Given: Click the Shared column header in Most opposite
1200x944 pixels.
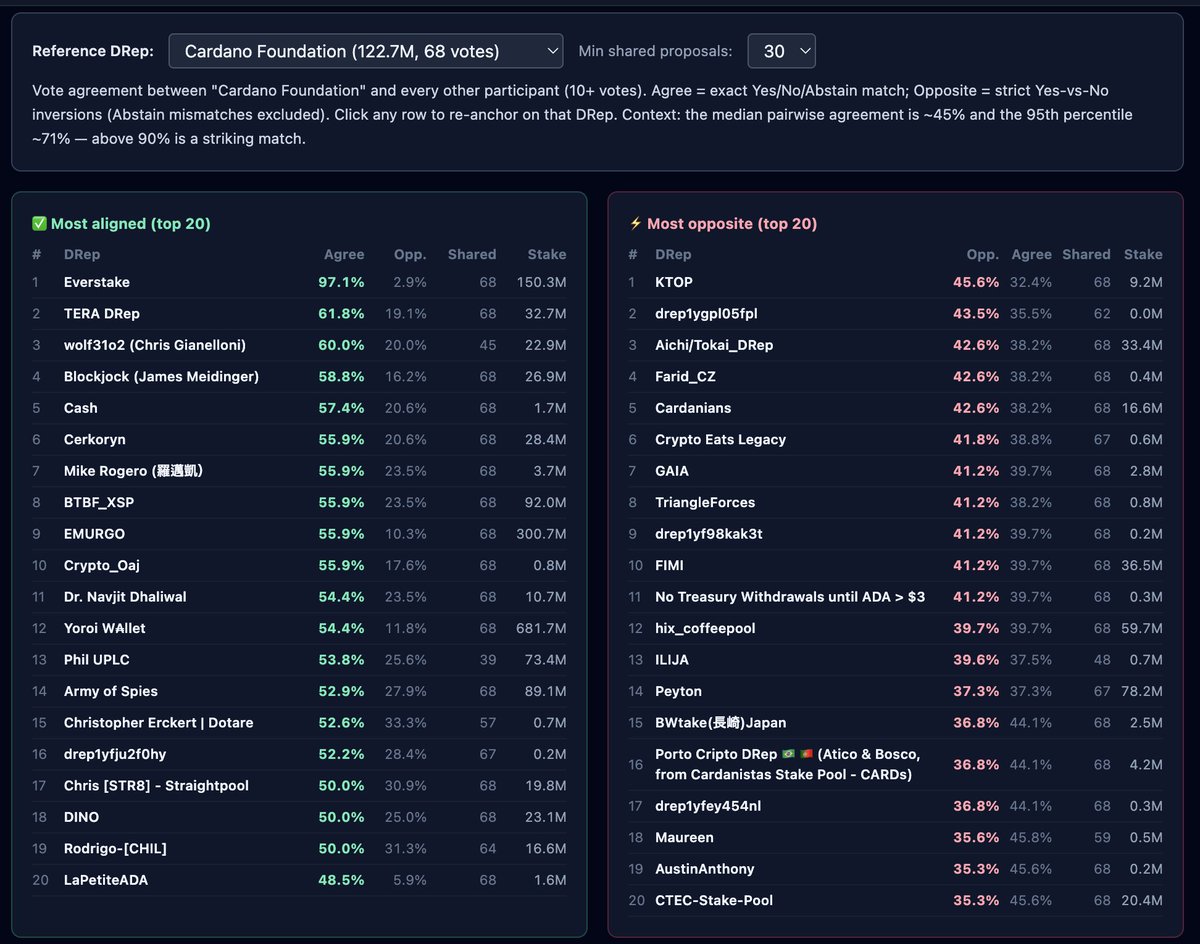Looking at the screenshot, I should [x=1087, y=255].
